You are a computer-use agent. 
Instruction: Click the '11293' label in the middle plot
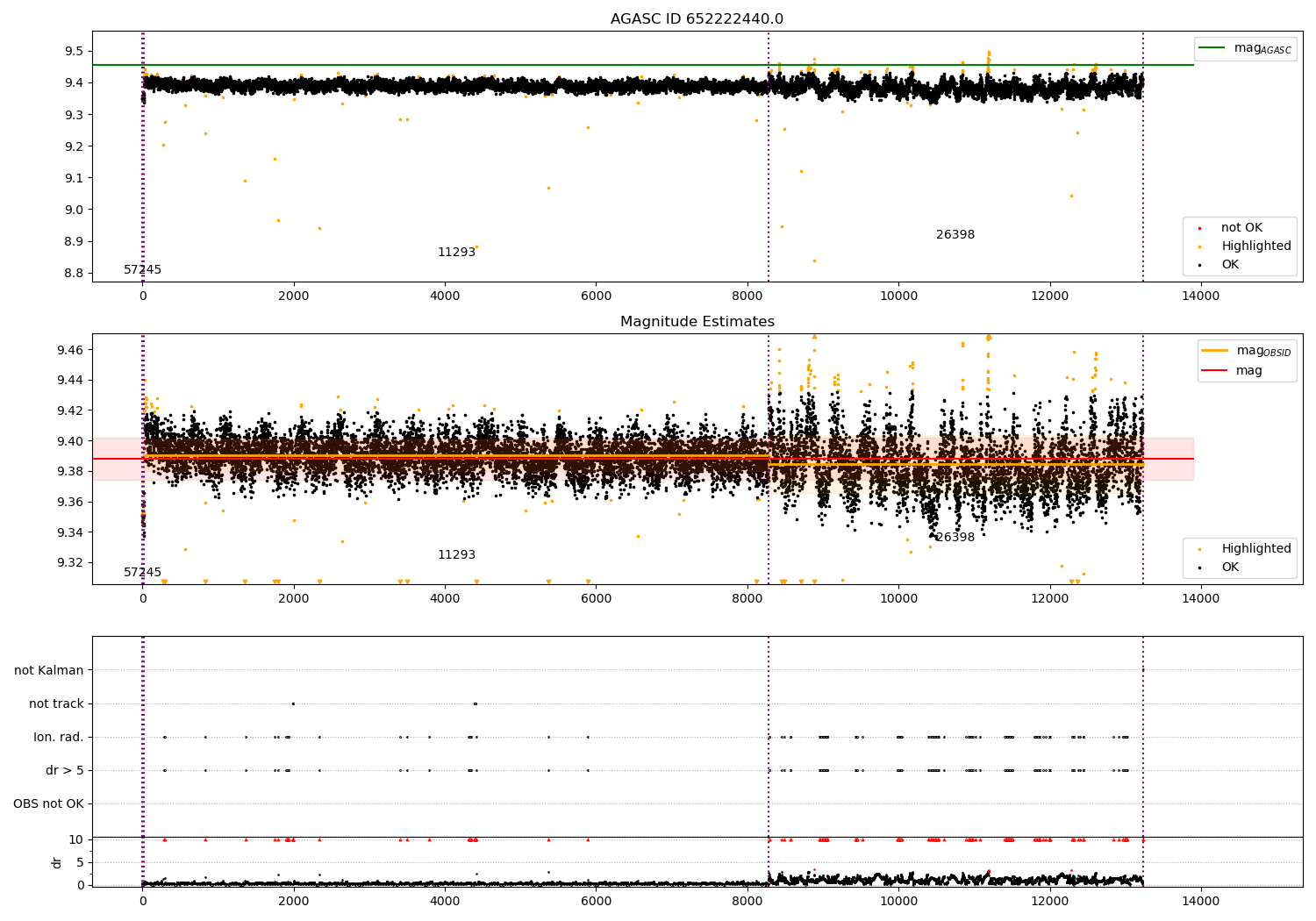[456, 555]
